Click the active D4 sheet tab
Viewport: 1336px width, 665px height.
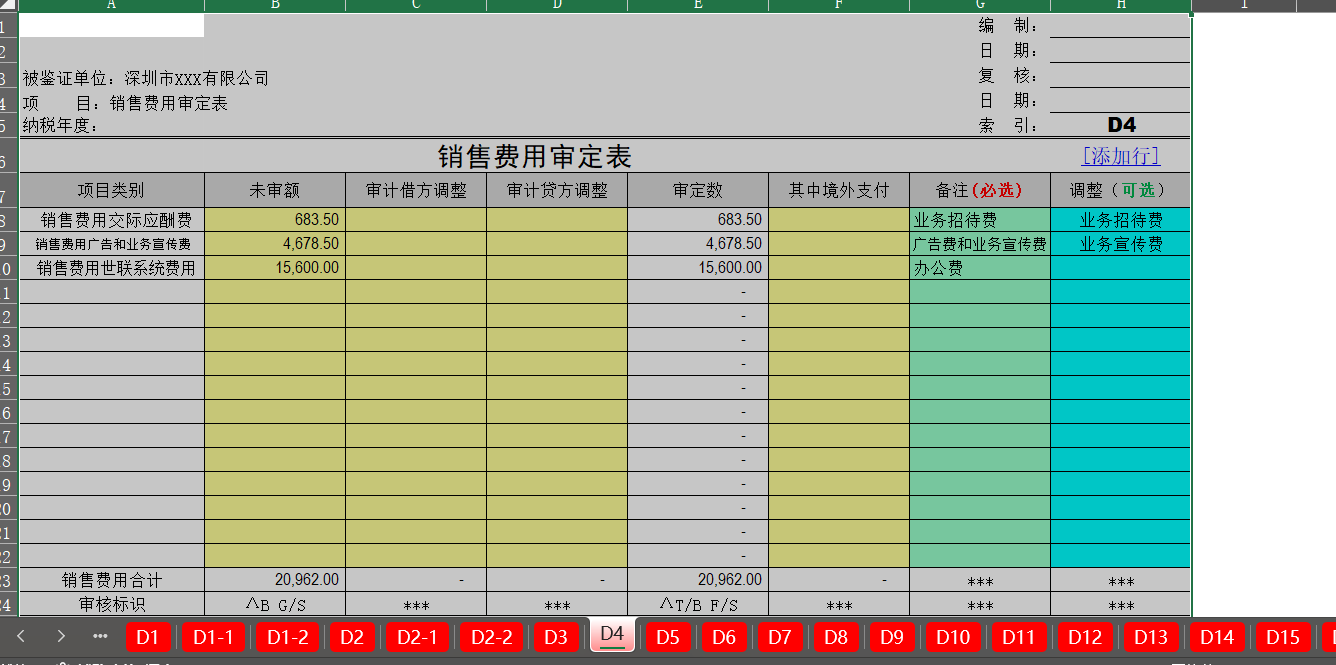click(x=613, y=634)
